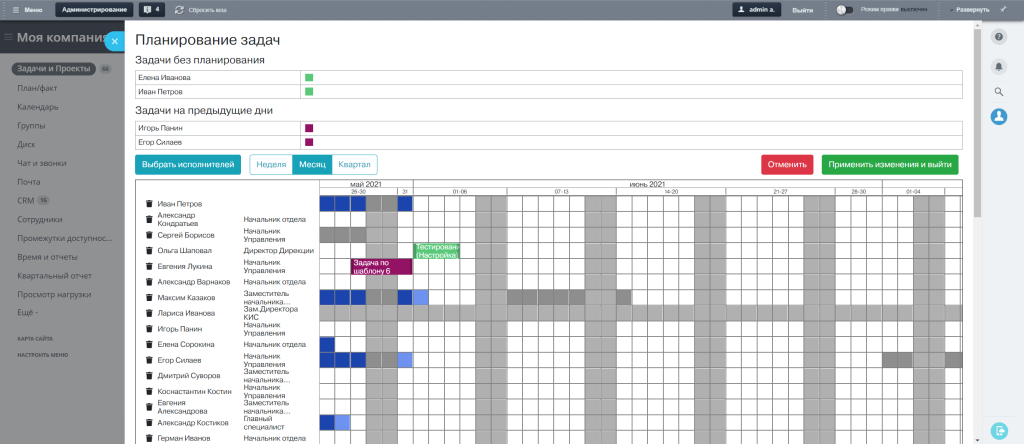Click trash icon next to Ольга Шаповал
This screenshot has width=1024, height=444.
tap(149, 251)
